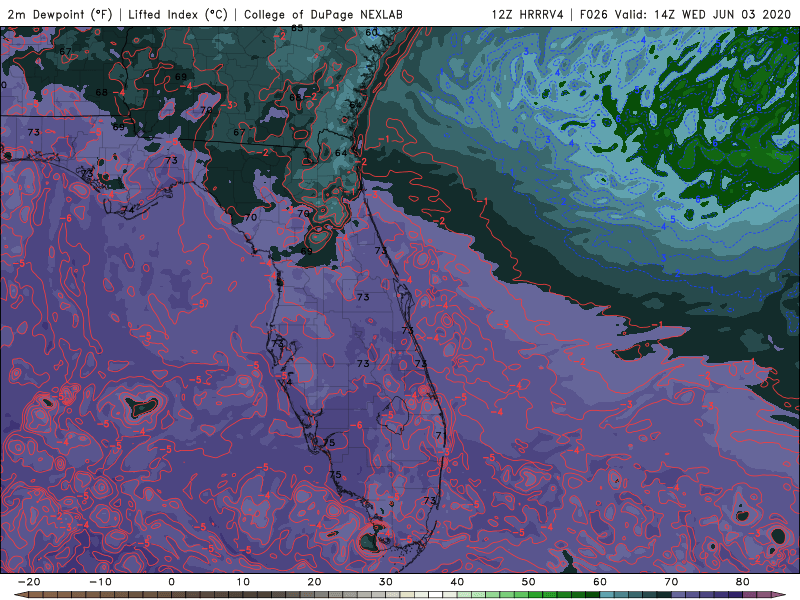Image resolution: width=800 pixels, height=600 pixels.
Task: Click the '40' color scale label
Action: (457, 582)
